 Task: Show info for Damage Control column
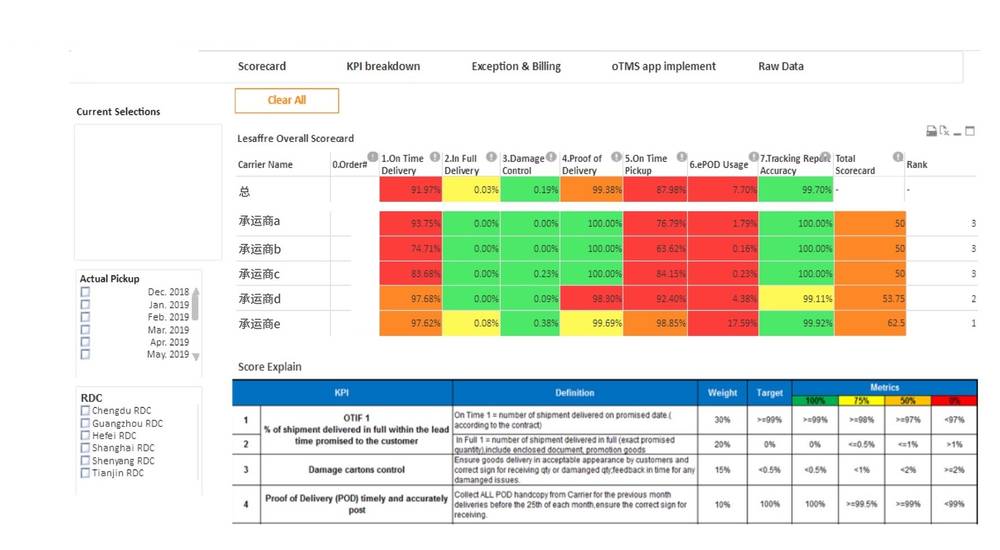click(x=554, y=157)
